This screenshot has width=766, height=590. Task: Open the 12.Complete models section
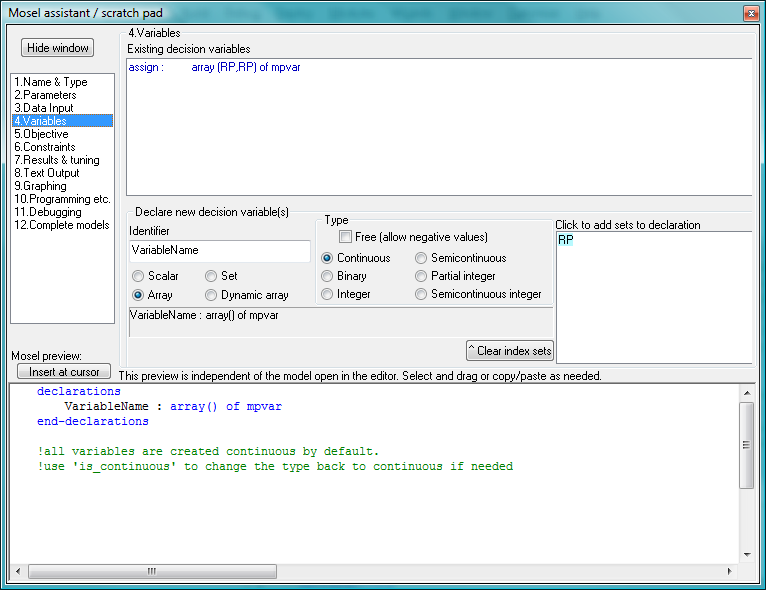tap(61, 225)
